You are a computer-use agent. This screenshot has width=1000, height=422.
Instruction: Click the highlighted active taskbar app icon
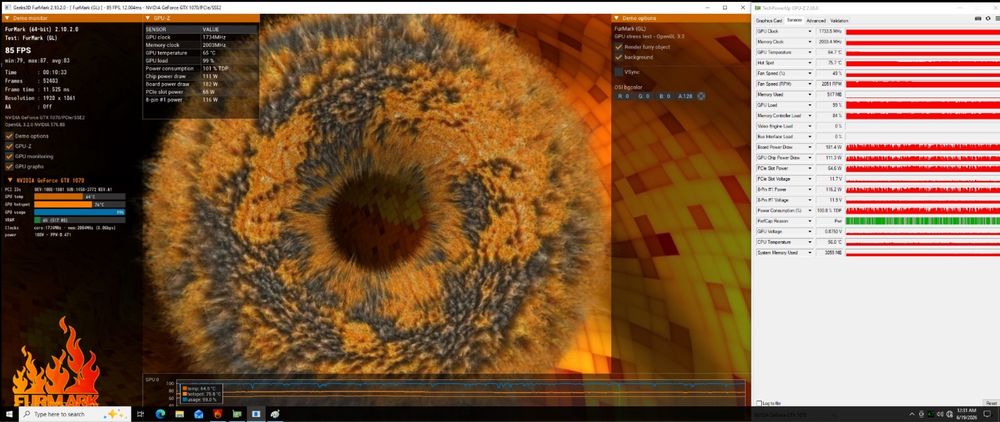click(x=256, y=414)
